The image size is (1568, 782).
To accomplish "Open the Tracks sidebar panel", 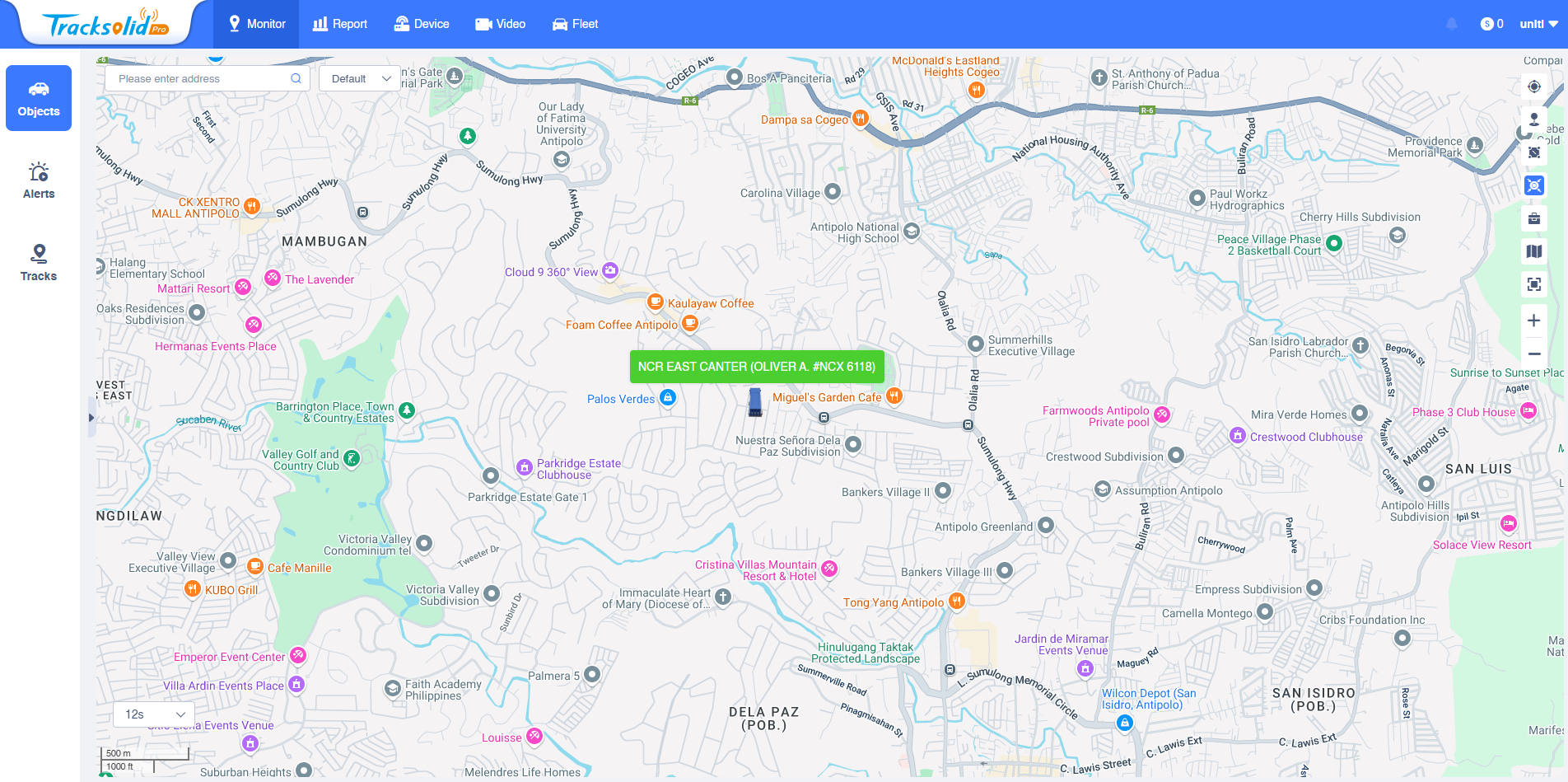I will [x=39, y=263].
